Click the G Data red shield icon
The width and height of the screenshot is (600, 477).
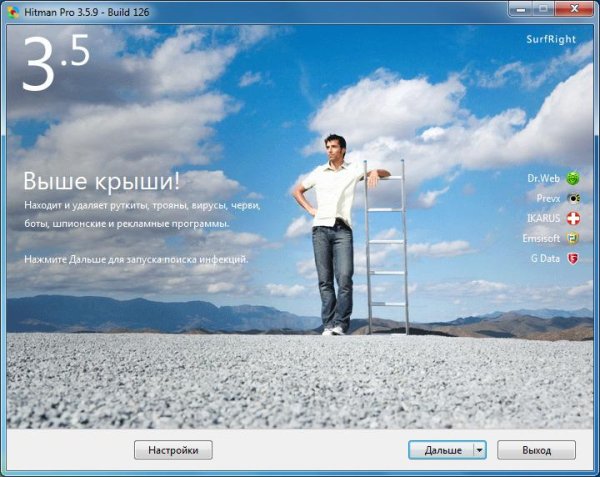[573, 259]
